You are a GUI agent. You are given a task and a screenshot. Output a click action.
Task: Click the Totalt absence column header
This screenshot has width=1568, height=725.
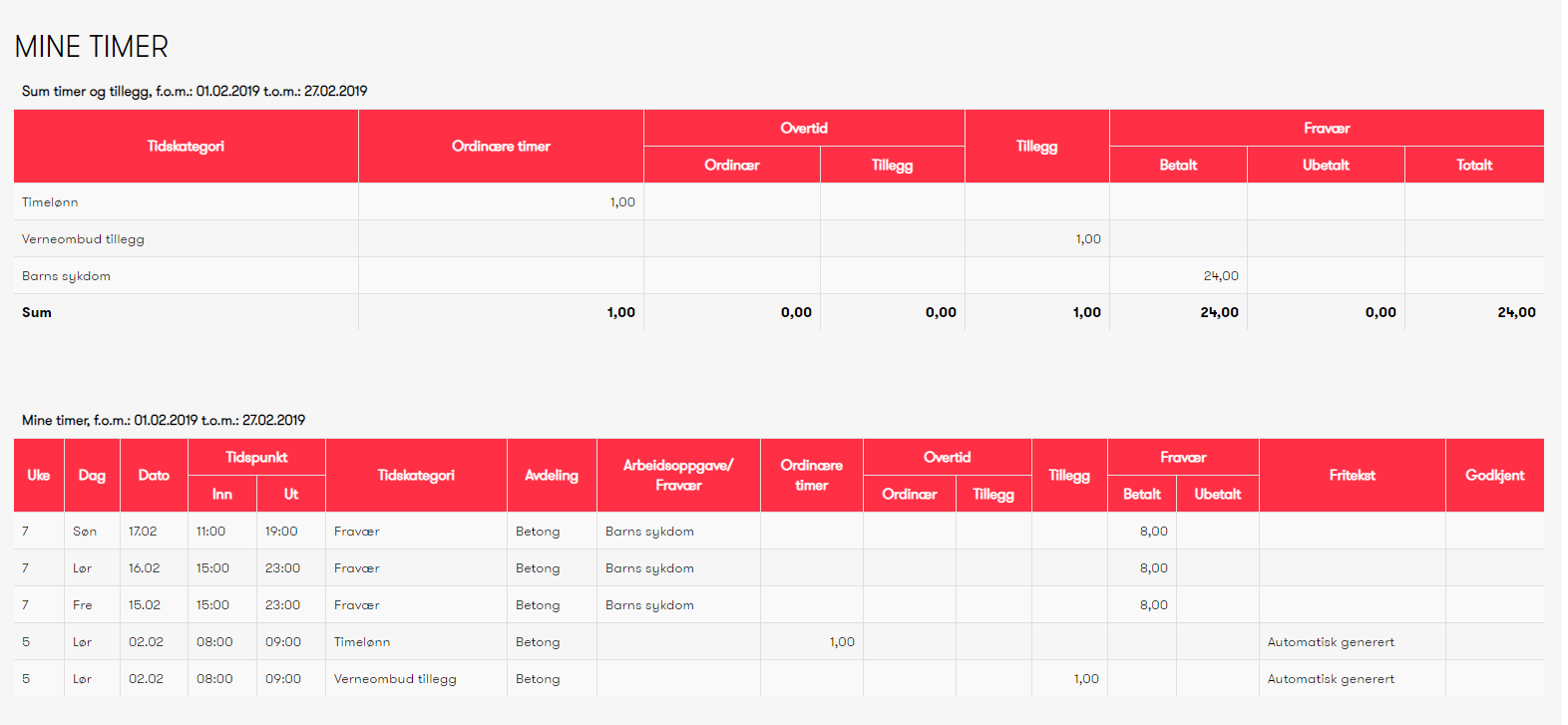pos(1473,166)
